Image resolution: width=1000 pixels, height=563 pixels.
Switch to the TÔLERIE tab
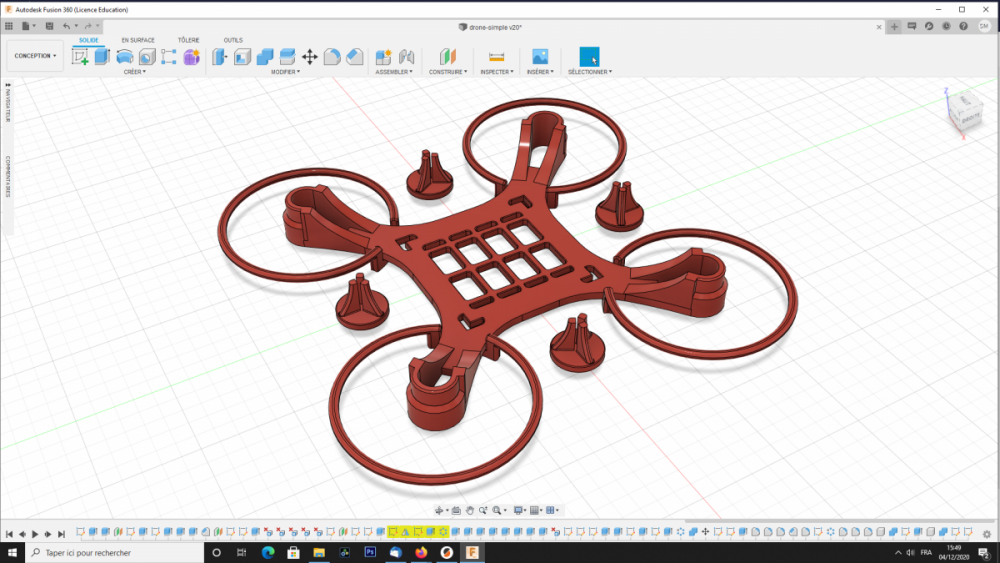(188, 40)
